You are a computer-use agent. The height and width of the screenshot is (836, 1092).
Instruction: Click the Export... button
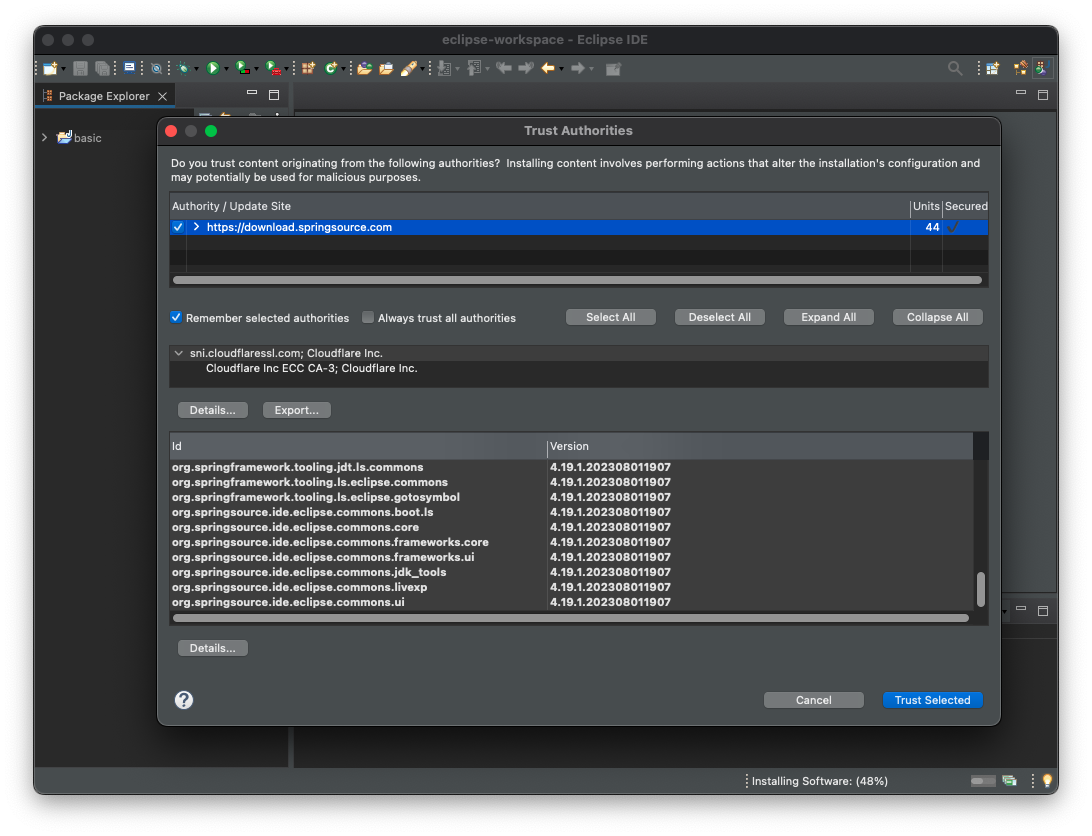pyautogui.click(x=297, y=410)
